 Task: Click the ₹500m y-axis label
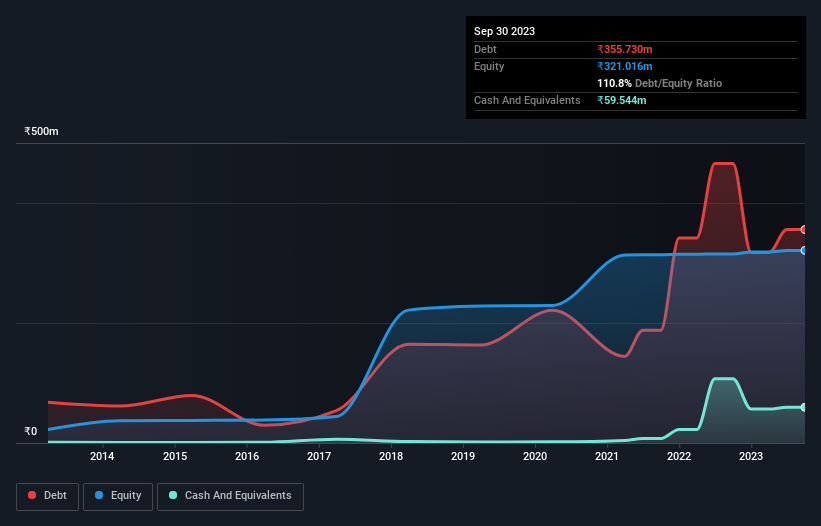pyautogui.click(x=41, y=131)
